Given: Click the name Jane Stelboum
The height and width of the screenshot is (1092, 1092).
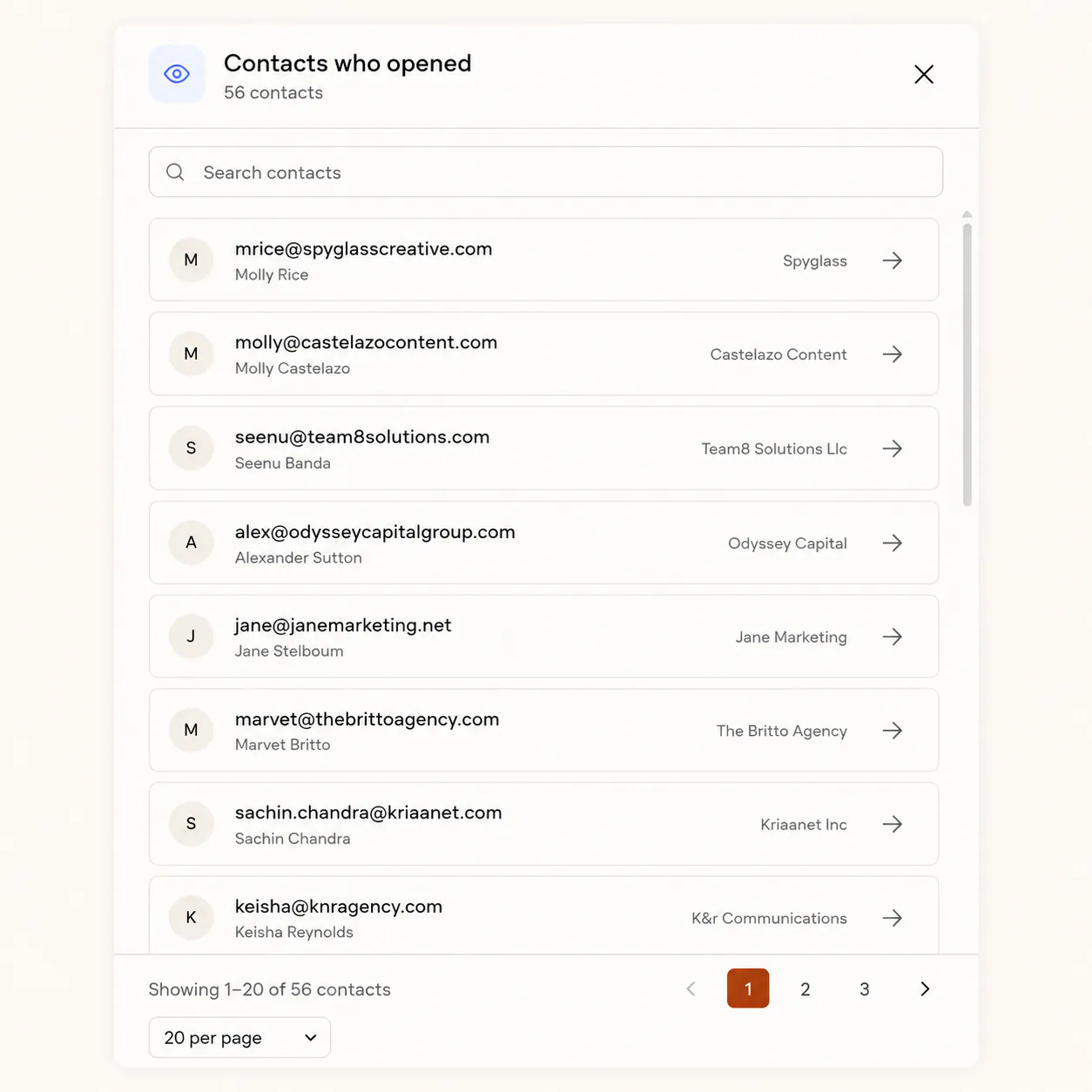Looking at the screenshot, I should tap(289, 650).
